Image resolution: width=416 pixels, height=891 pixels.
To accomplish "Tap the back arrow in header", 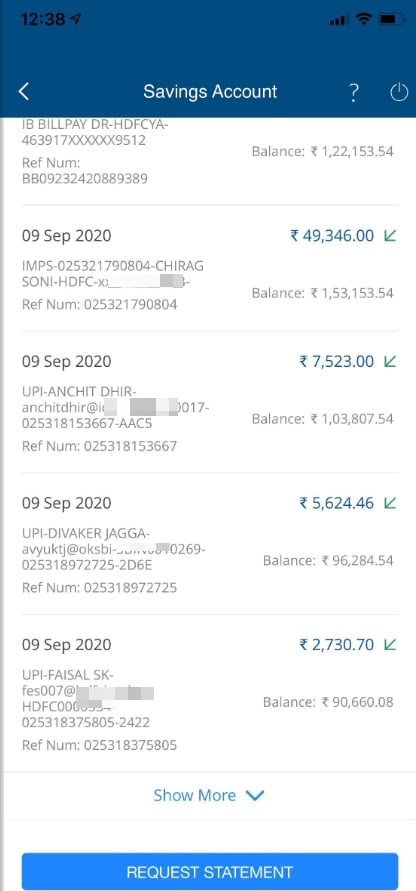I will coord(23,91).
